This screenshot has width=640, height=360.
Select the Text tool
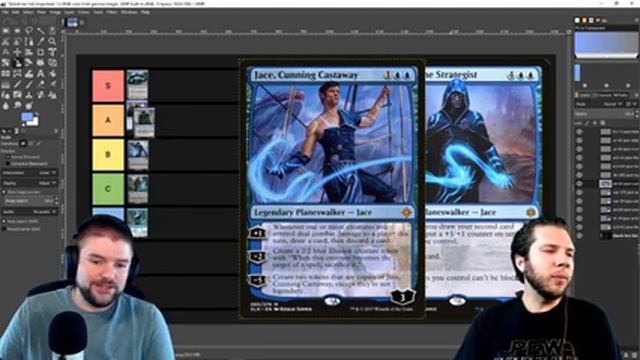click(x=41, y=73)
